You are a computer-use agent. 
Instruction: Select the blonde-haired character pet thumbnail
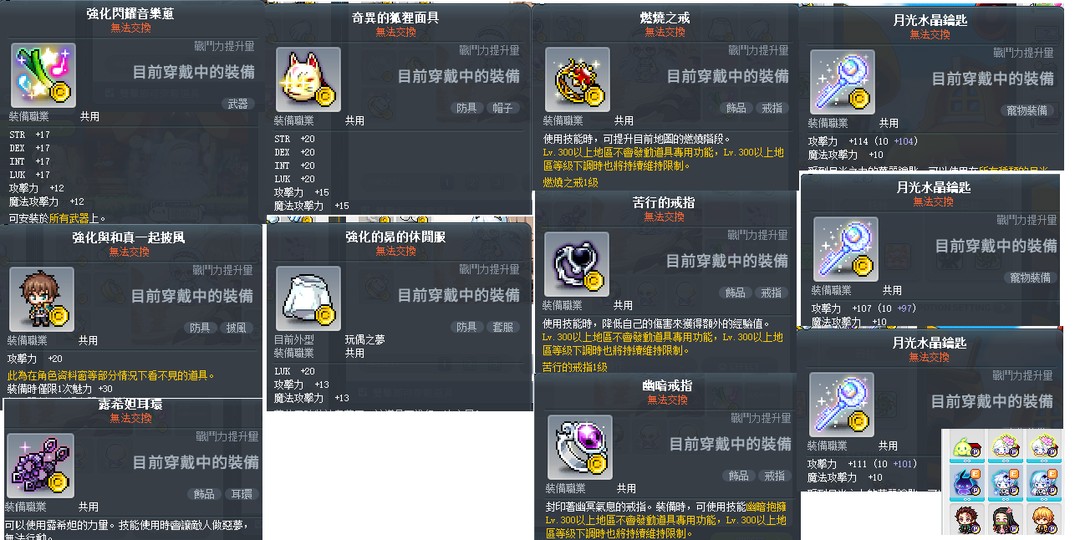[1044, 519]
